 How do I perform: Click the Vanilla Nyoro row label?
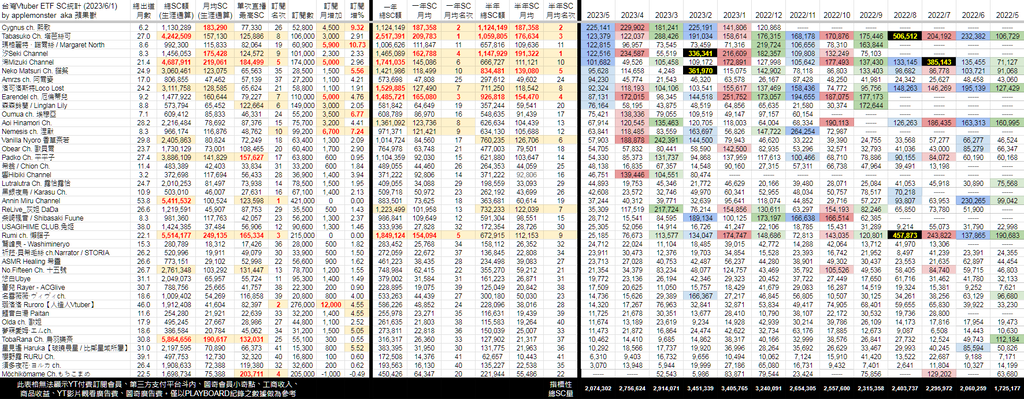click(34, 140)
